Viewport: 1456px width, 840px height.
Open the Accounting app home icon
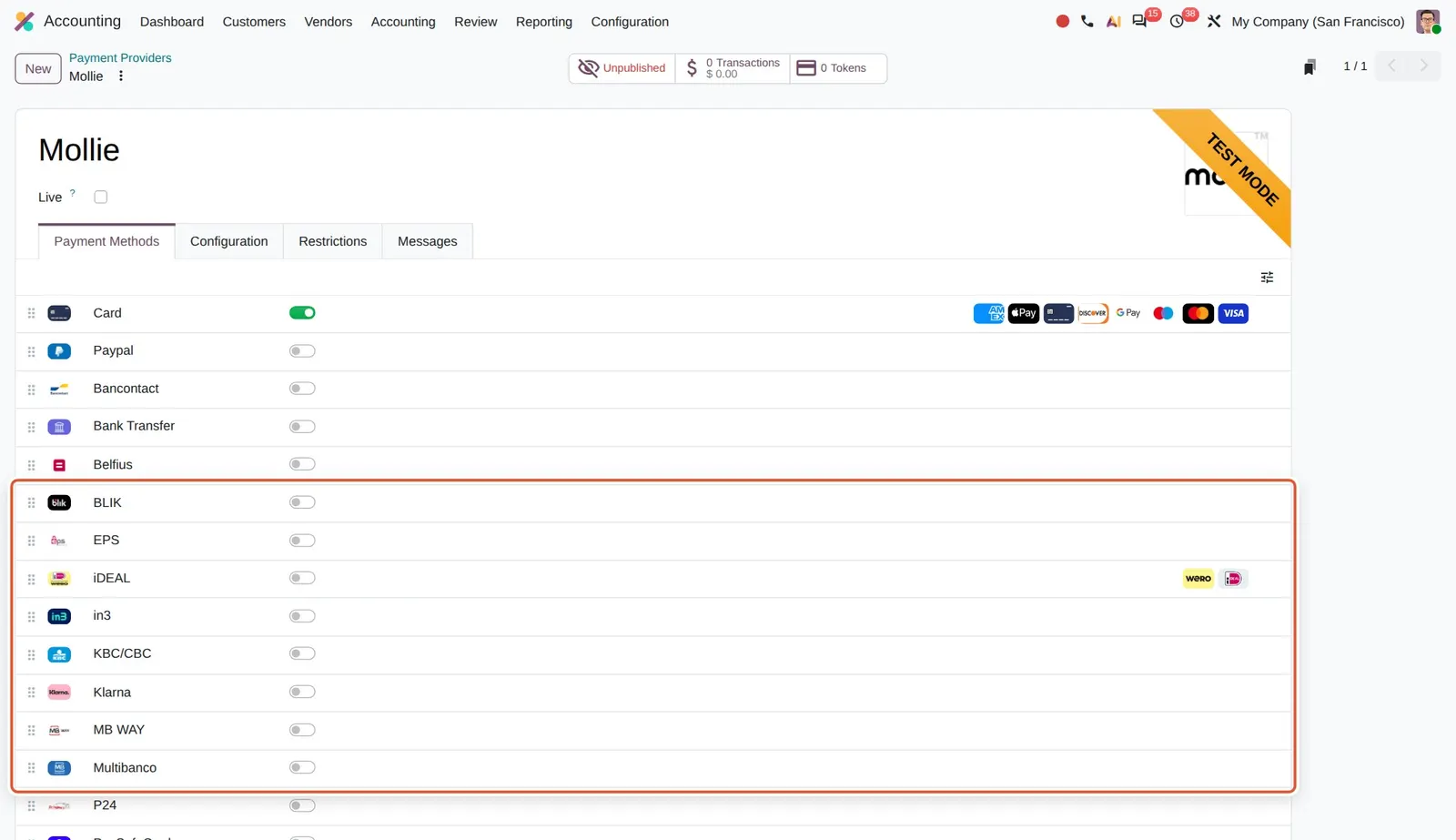point(25,21)
